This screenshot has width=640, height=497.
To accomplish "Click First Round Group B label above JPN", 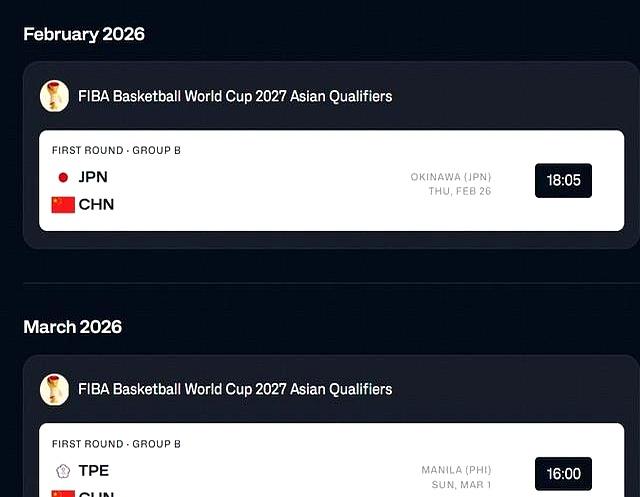I will click(116, 150).
